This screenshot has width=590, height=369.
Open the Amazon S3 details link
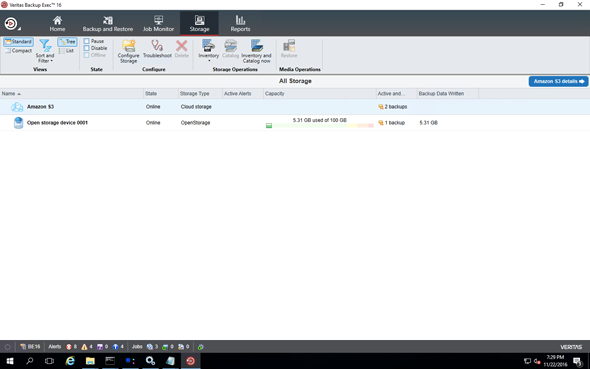[x=558, y=81]
